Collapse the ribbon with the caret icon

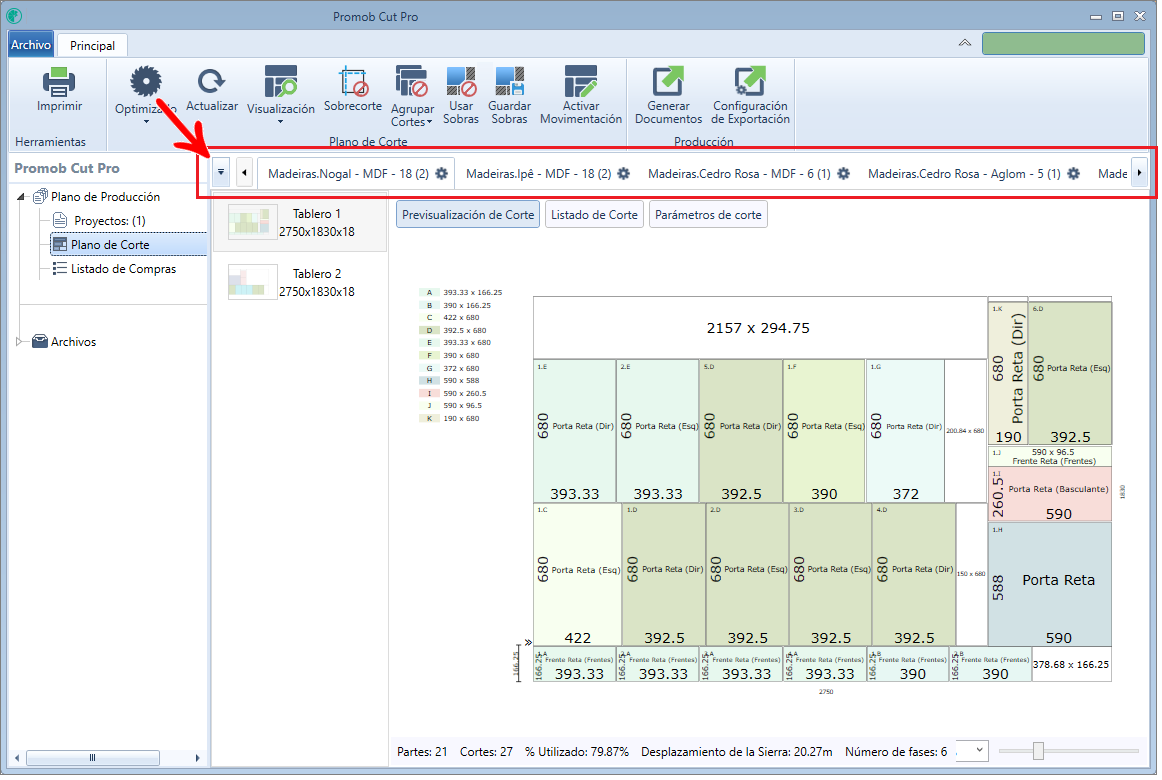pos(965,43)
